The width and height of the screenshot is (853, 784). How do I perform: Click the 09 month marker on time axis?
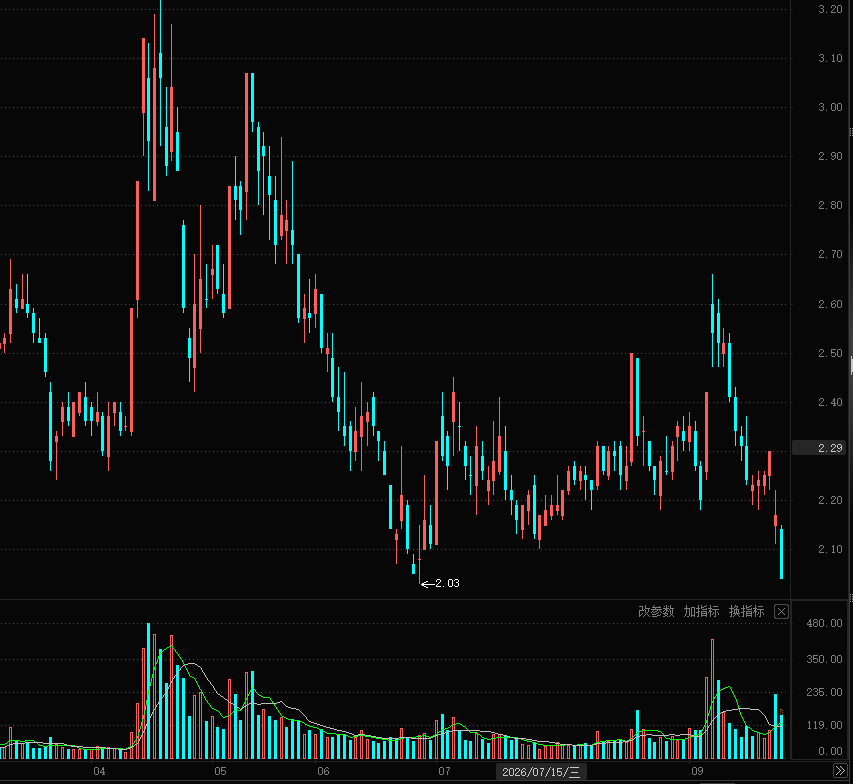tap(697, 771)
